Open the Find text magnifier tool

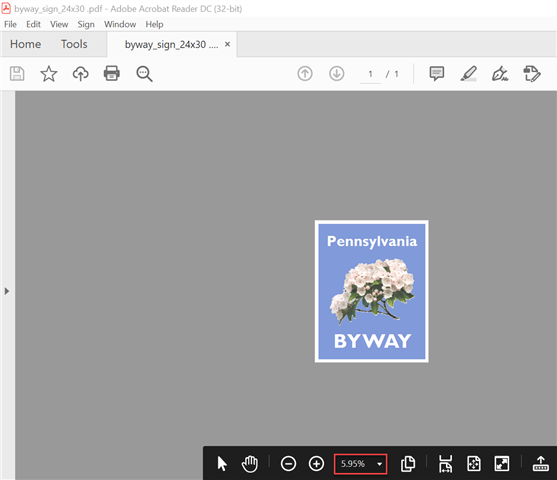point(144,74)
